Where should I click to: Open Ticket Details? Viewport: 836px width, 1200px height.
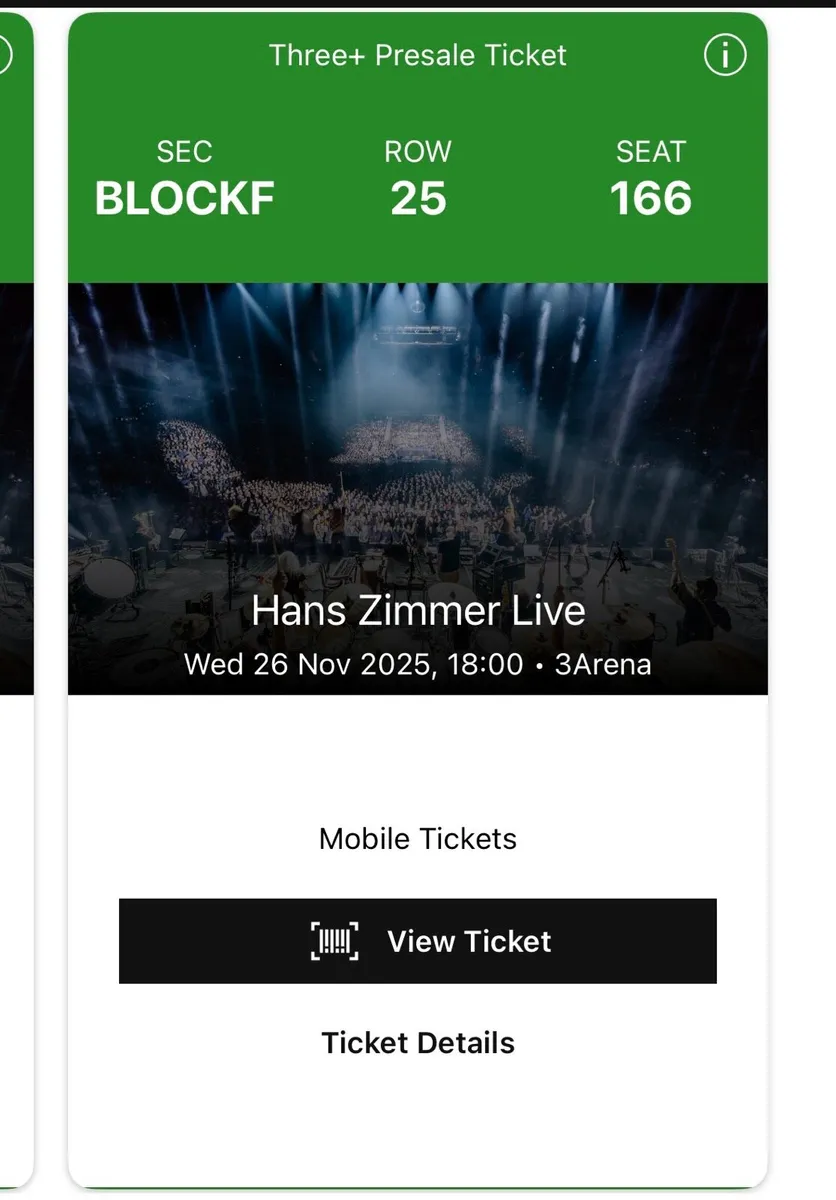coord(417,1043)
